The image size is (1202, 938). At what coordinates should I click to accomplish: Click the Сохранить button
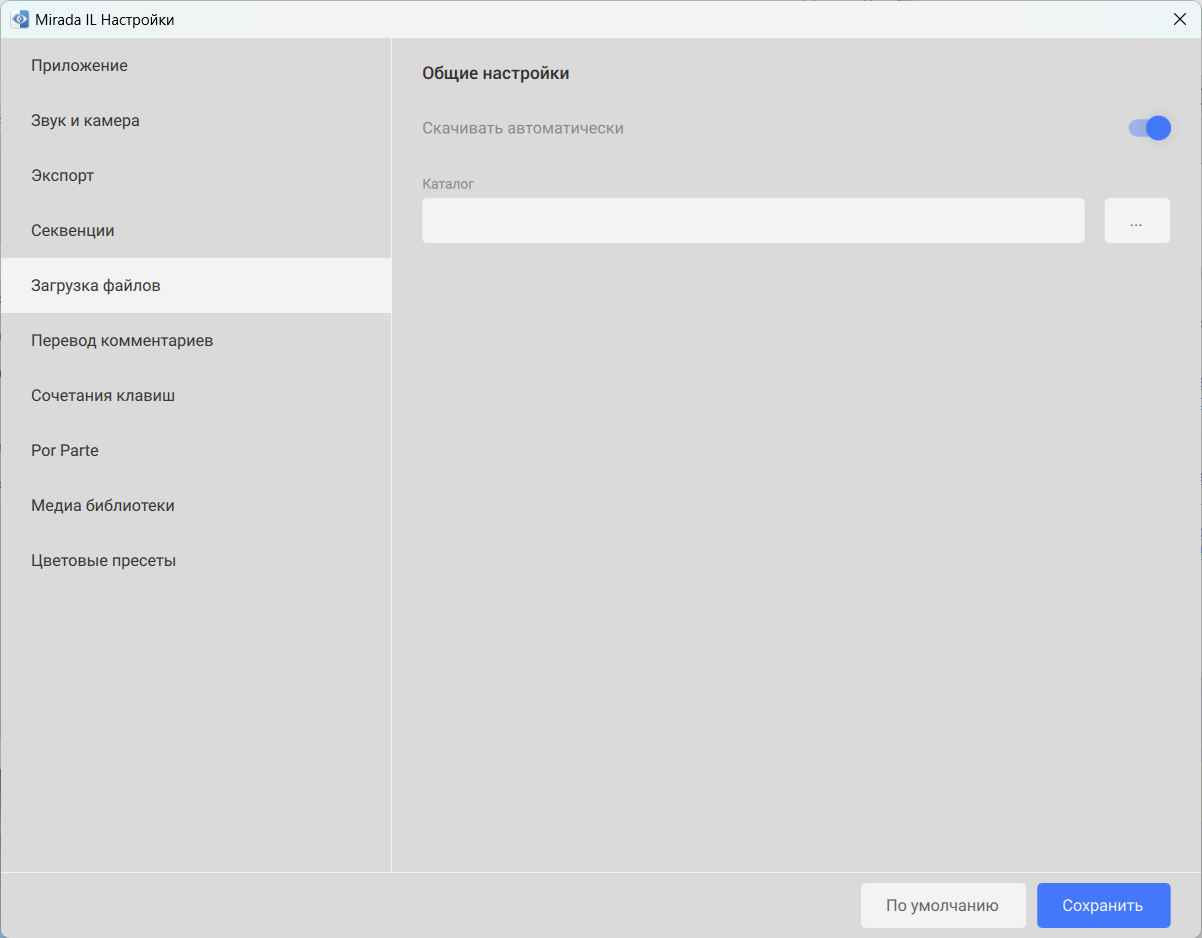coord(1103,905)
